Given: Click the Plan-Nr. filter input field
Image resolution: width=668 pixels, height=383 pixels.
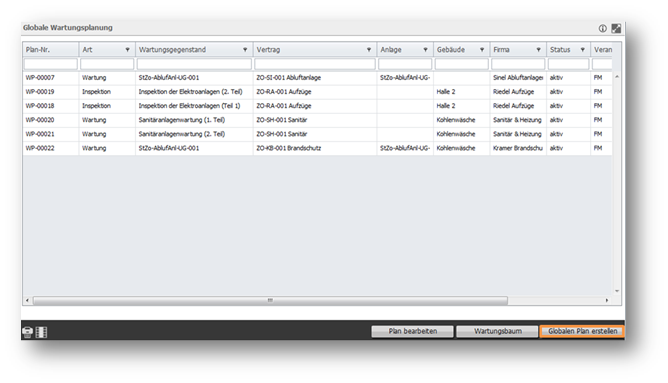Looking at the screenshot, I should point(51,64).
